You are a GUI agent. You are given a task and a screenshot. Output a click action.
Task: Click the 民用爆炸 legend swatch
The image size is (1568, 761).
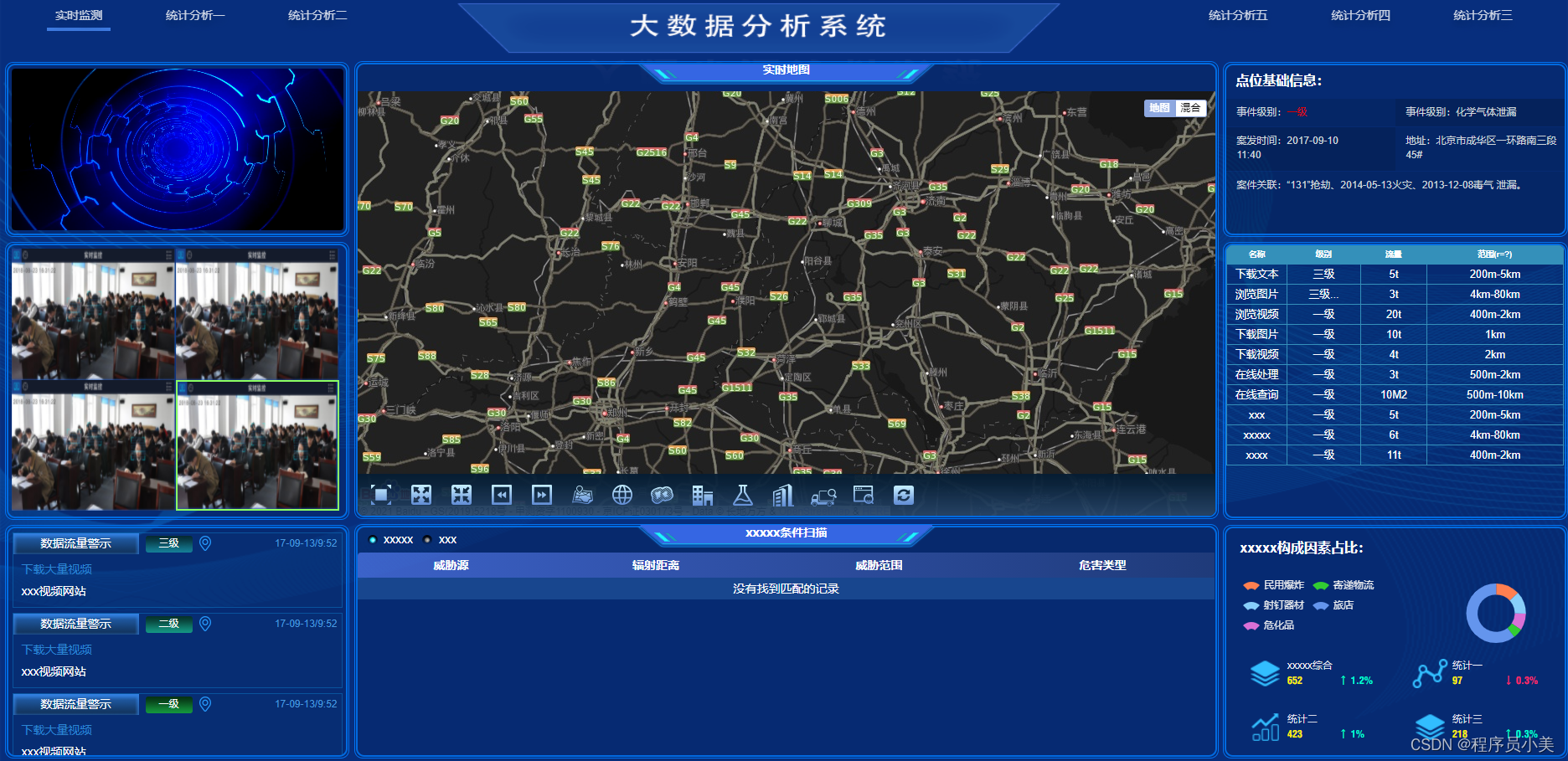point(1251,585)
